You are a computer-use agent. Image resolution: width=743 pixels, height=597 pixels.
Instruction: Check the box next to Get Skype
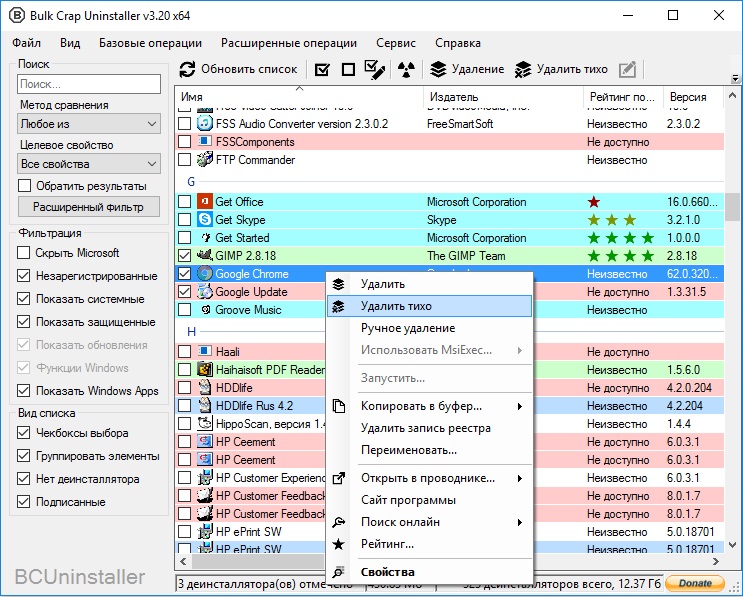coord(184,219)
